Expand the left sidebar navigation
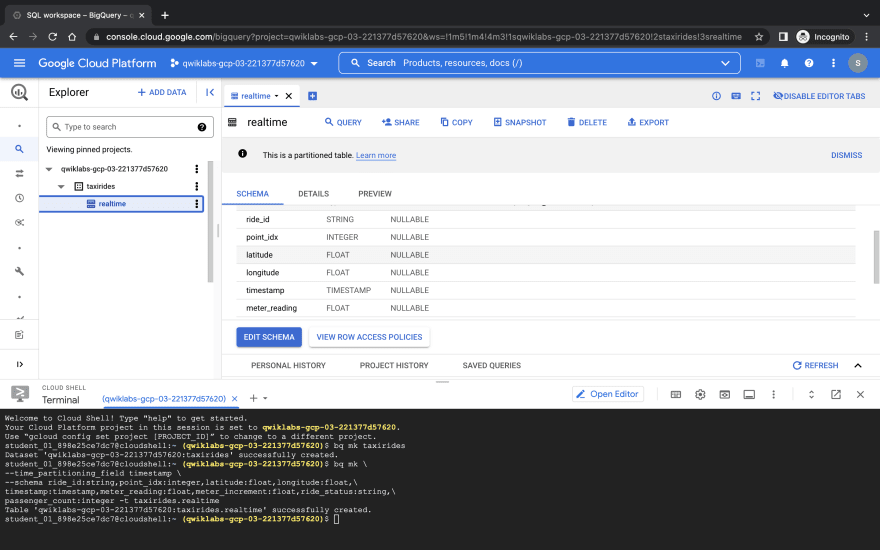 (19, 364)
